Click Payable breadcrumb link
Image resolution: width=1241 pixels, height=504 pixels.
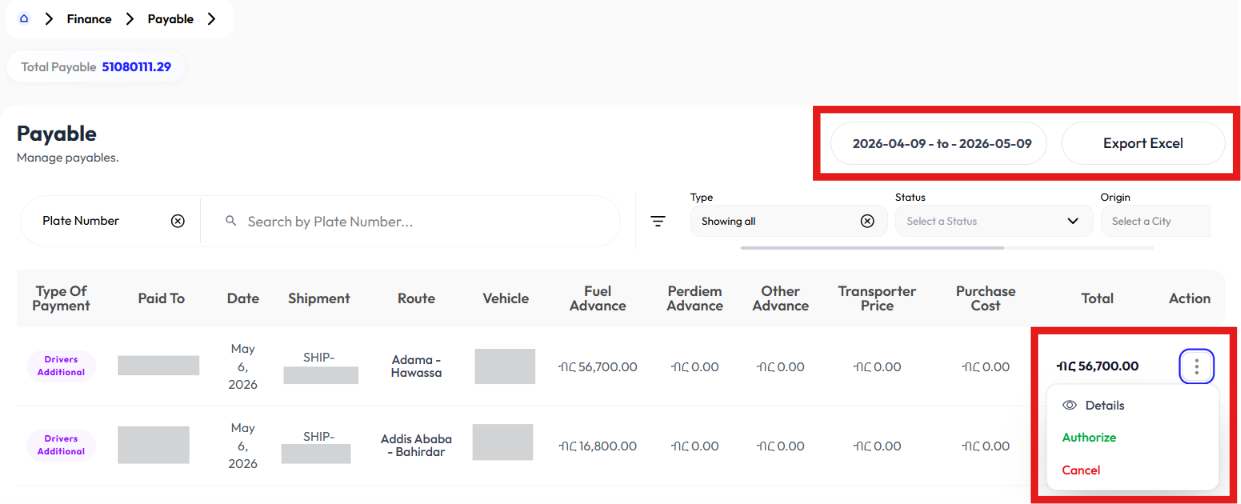[170, 18]
